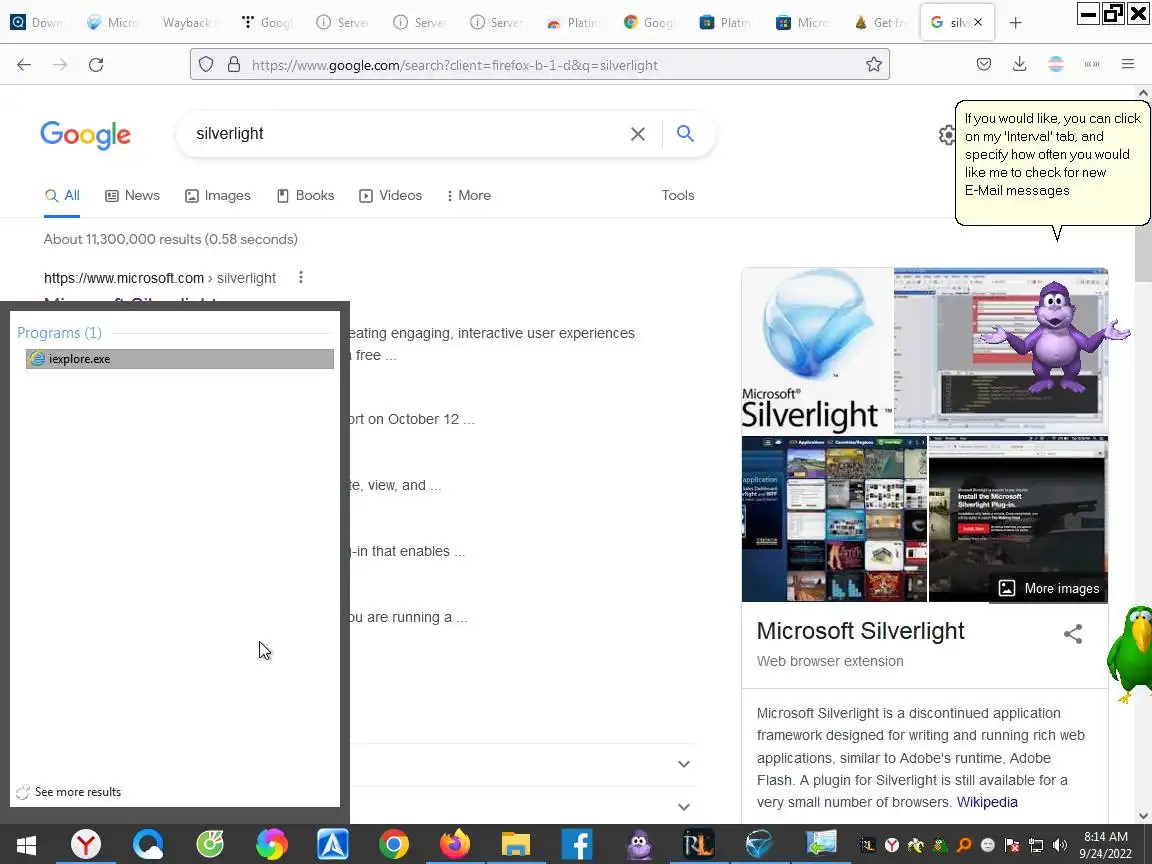1152x864 pixels.
Task: Submit search with the magnifying glass icon
Action: [x=685, y=133]
